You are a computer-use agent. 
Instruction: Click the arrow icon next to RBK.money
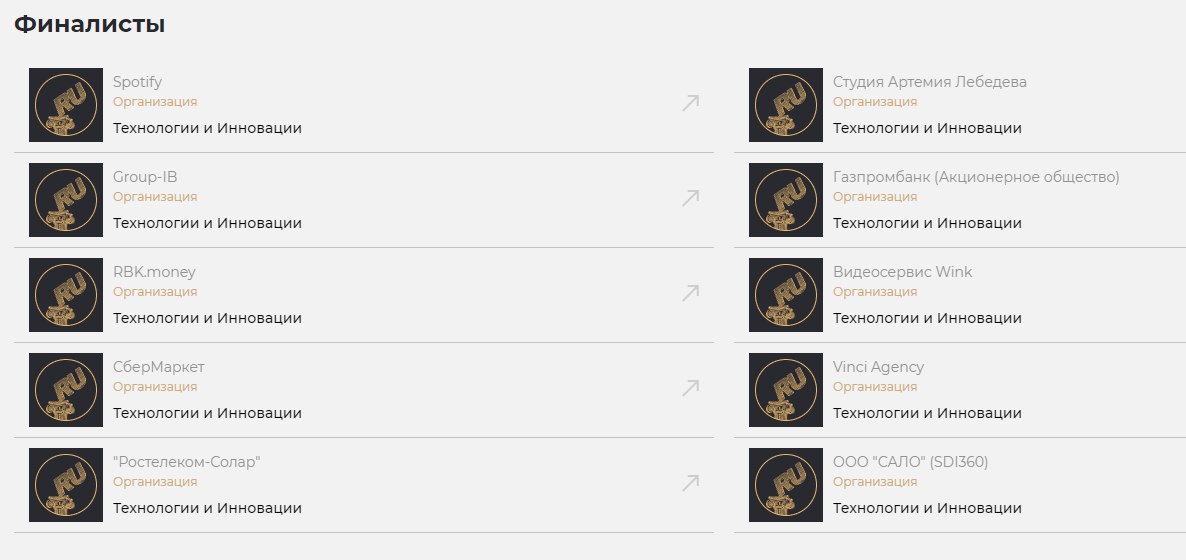[x=690, y=293]
